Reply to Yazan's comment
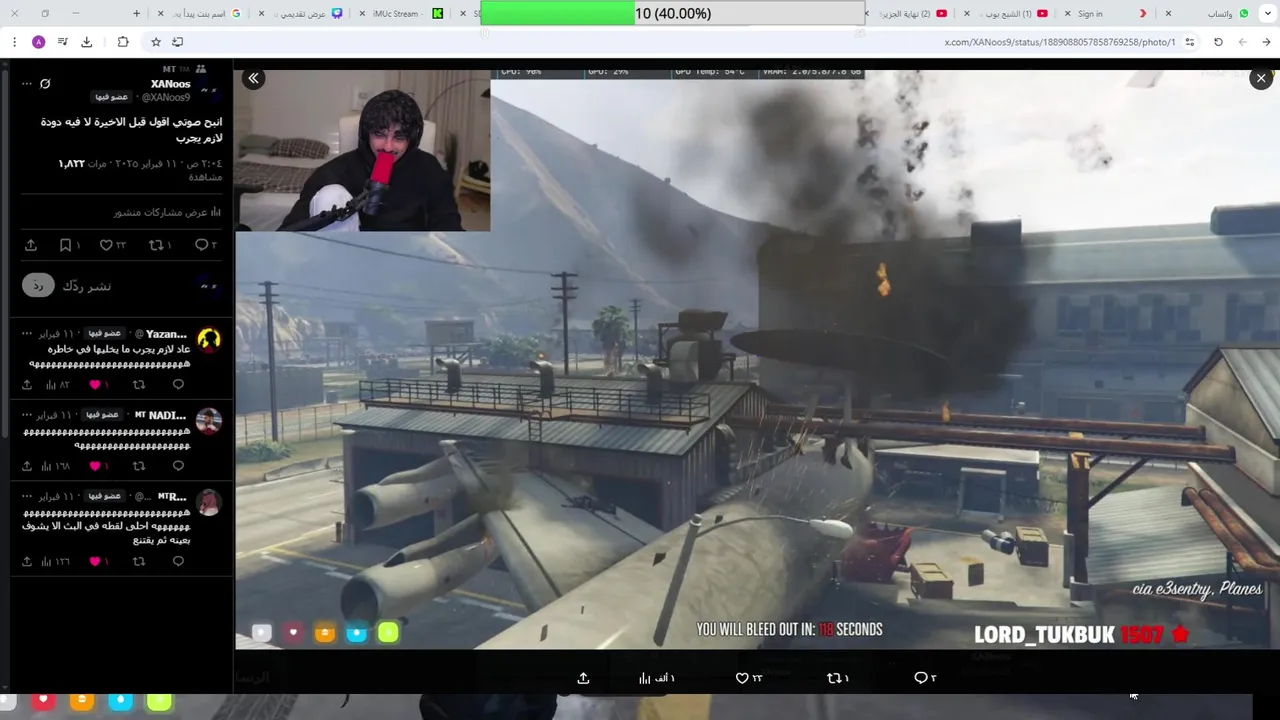 [x=178, y=384]
